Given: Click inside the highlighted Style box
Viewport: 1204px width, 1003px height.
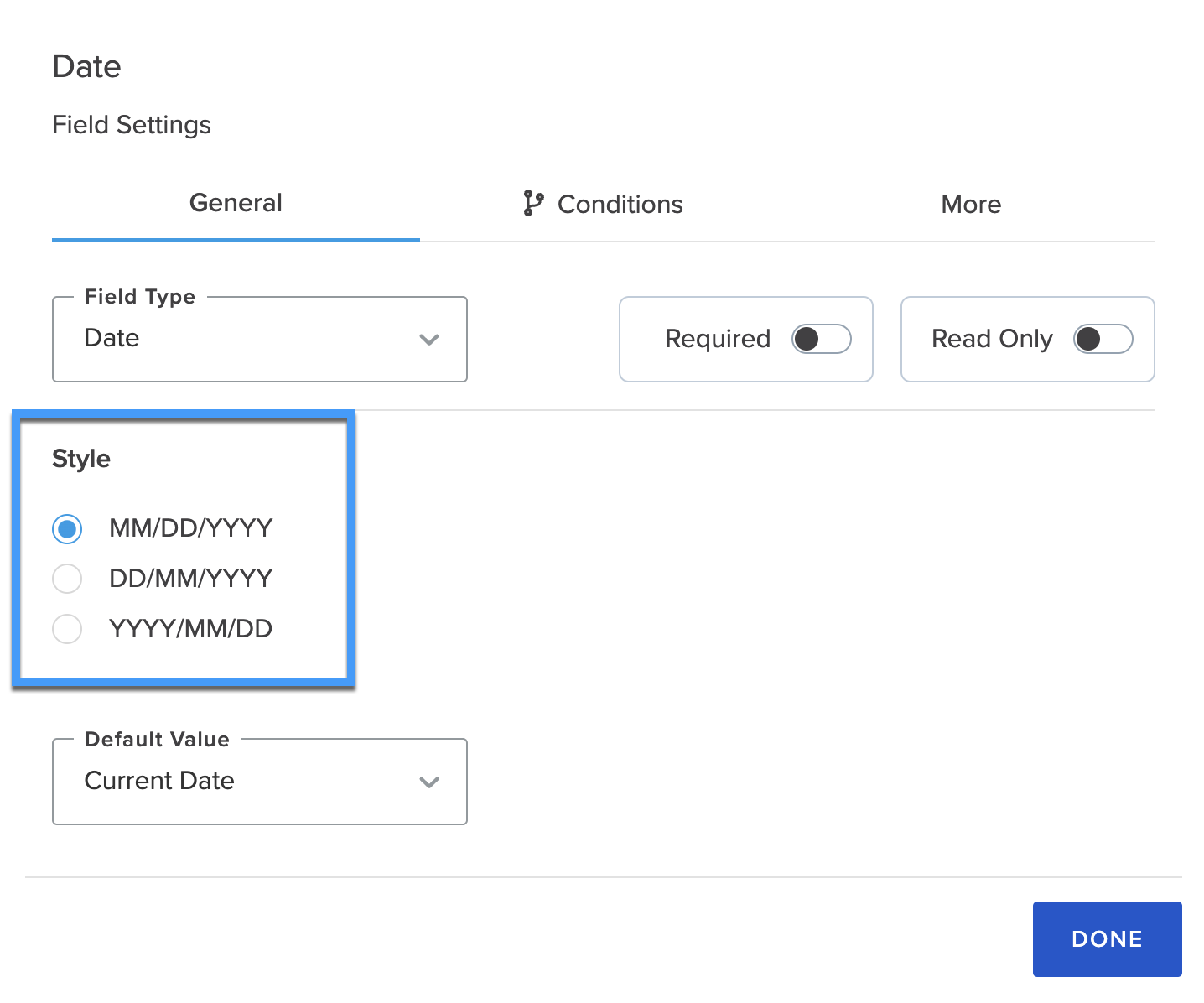Looking at the screenshot, I should click(x=184, y=549).
